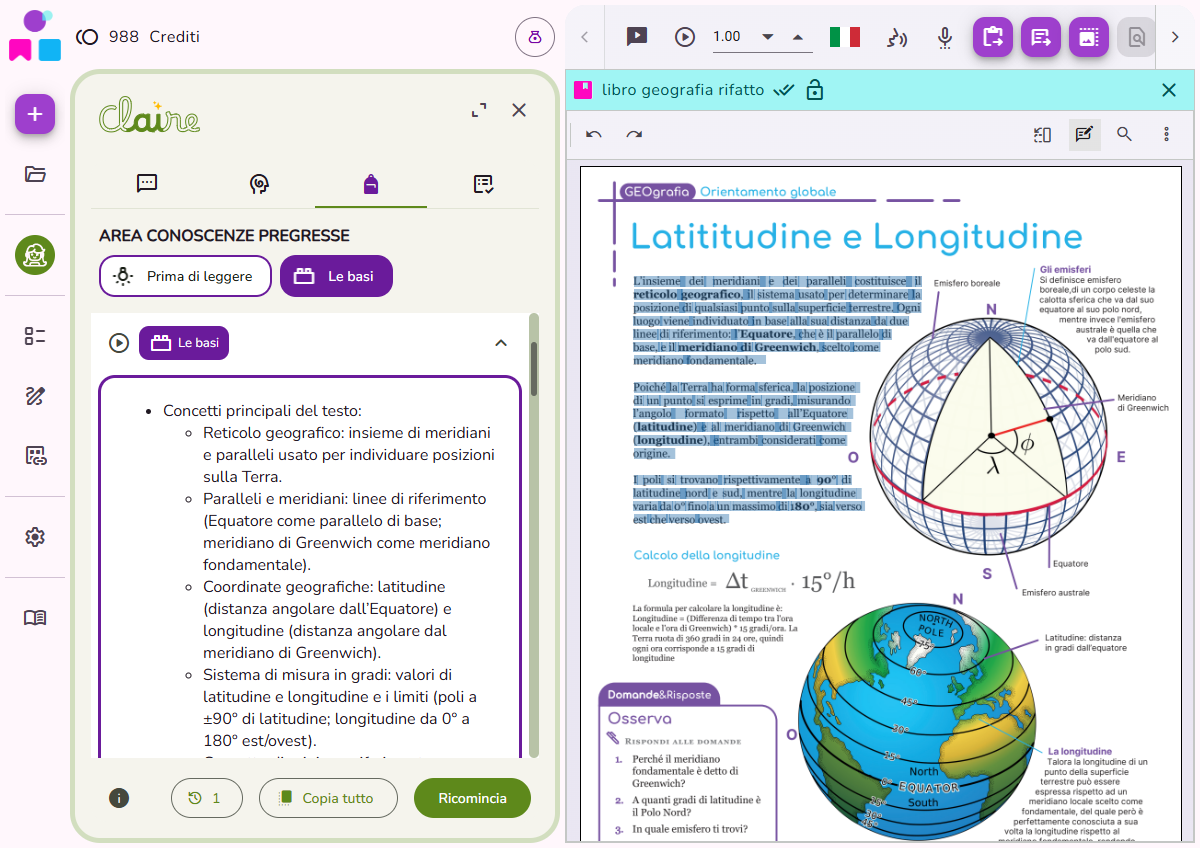Close the "libro geografia rifatto" document bar
This screenshot has width=1200, height=848.
(x=1169, y=90)
